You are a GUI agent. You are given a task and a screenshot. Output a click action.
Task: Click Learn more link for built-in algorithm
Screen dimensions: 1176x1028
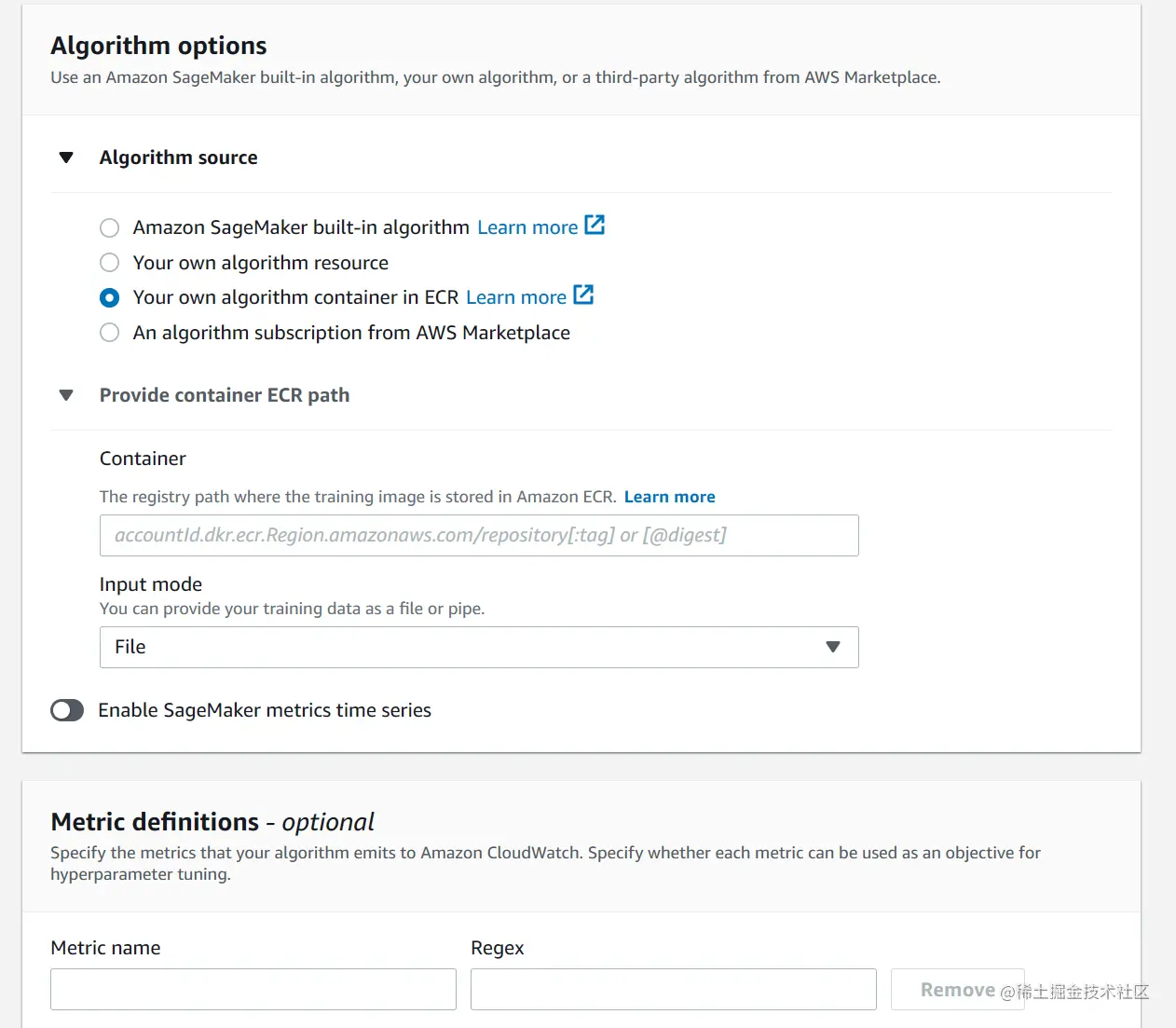pyautogui.click(x=527, y=227)
